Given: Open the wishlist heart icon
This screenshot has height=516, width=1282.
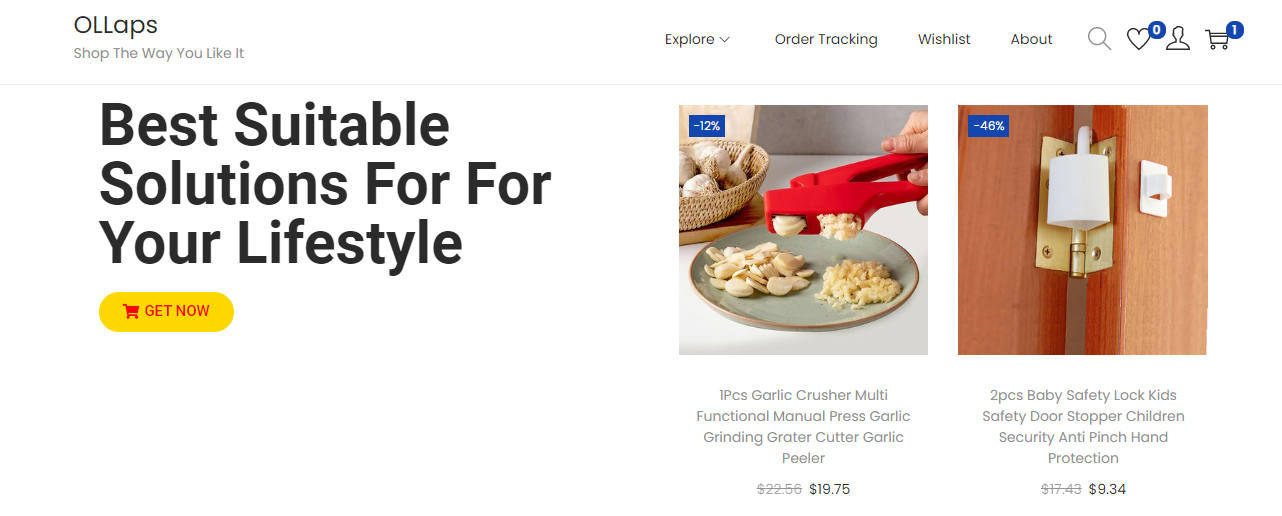Looking at the screenshot, I should [1138, 40].
